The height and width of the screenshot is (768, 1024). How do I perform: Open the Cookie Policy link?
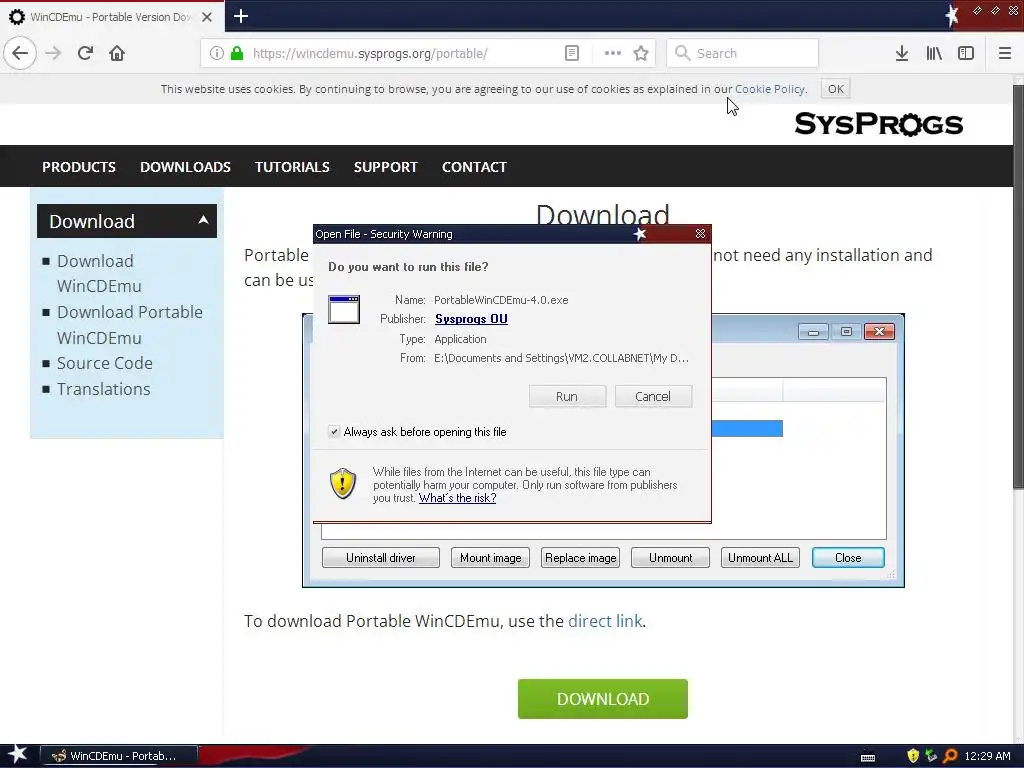769,89
